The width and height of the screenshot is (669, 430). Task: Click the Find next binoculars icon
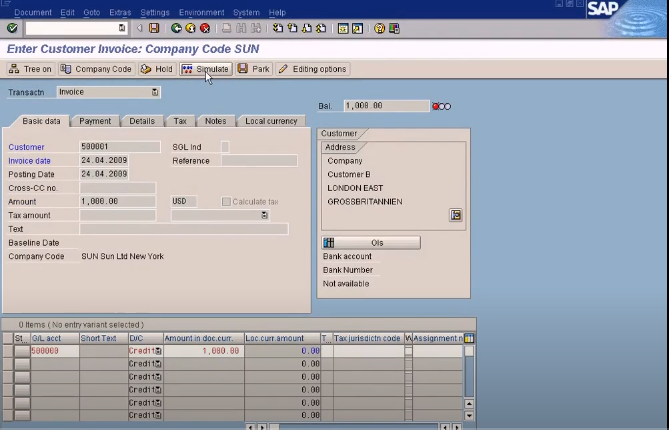[x=256, y=28]
